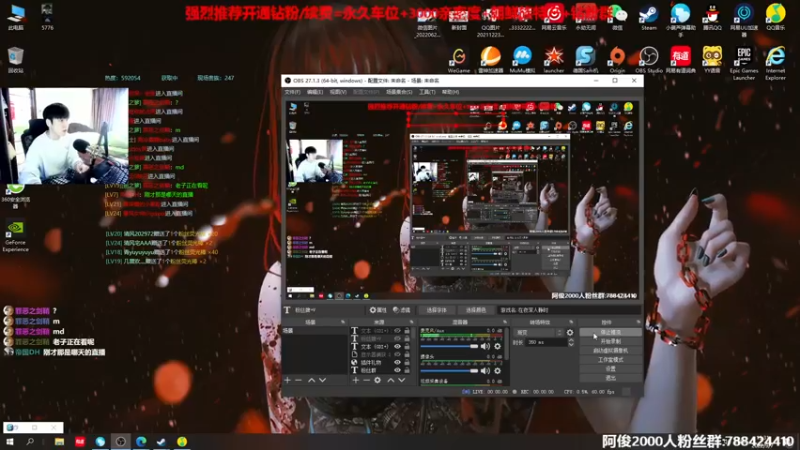Screen dimensions: 800x450
Task: Click the transition duration 350 ms field
Action: 546,342
